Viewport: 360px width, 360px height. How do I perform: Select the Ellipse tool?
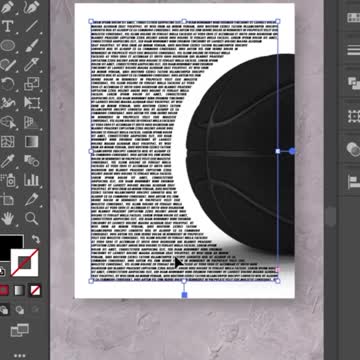(7, 45)
